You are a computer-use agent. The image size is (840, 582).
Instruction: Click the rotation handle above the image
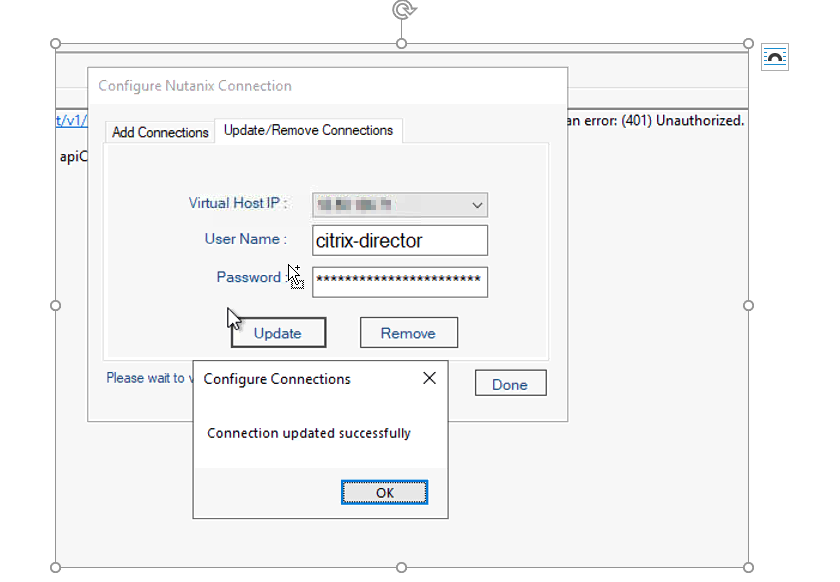coord(404,10)
